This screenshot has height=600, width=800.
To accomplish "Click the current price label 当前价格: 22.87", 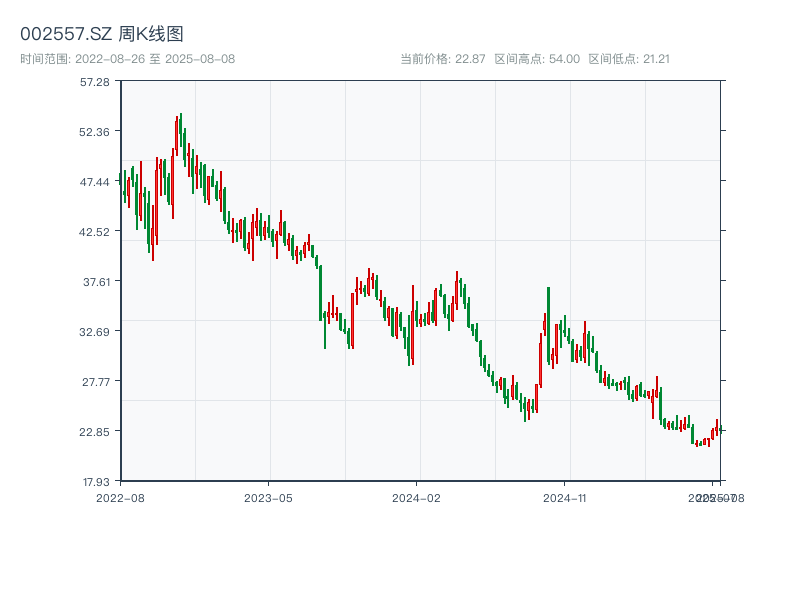I will click(x=442, y=59).
